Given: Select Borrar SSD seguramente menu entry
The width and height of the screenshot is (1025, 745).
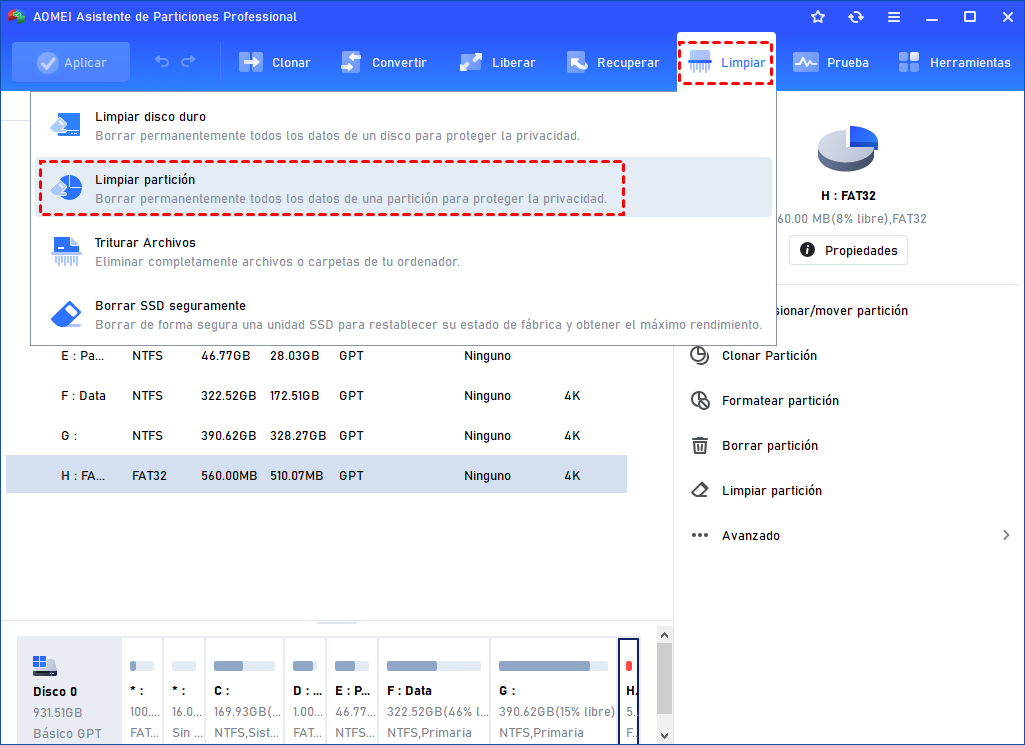Looking at the screenshot, I should (403, 314).
